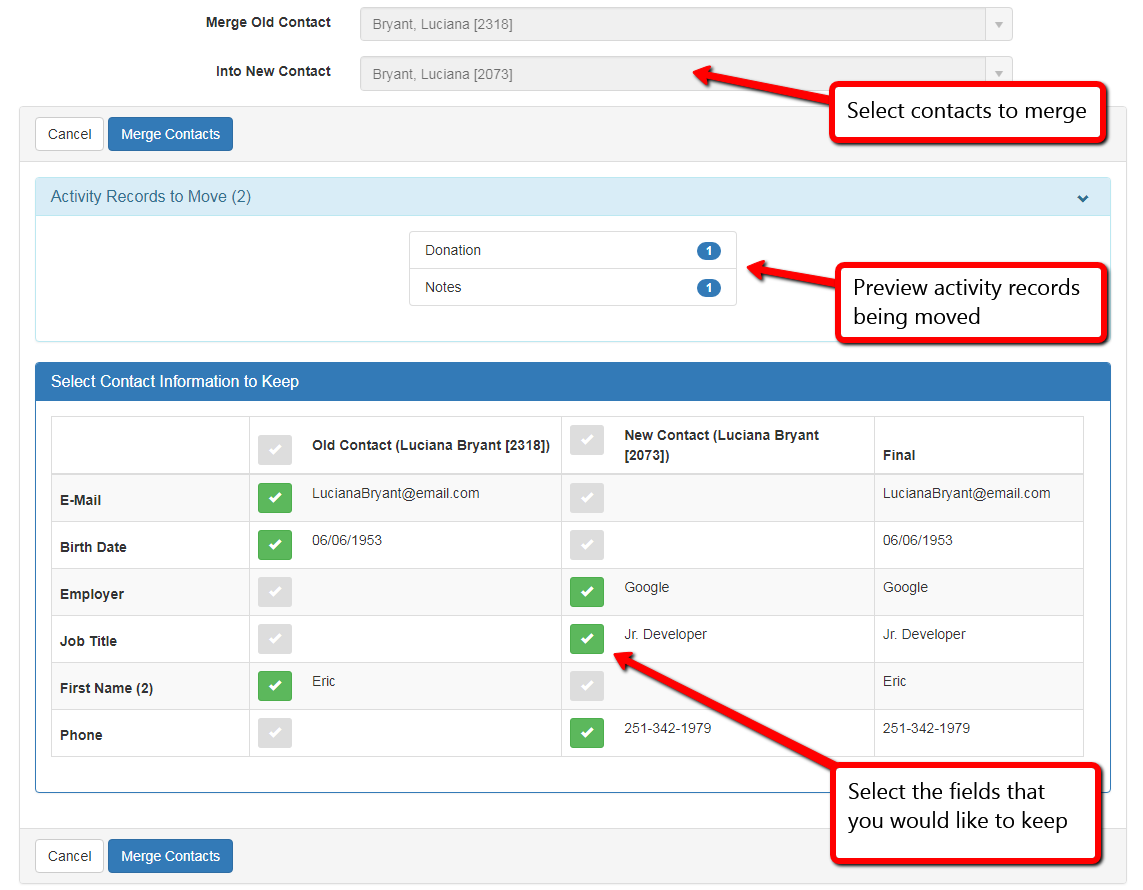
Task: Check old contact's Phone checkbox
Action: (x=275, y=733)
